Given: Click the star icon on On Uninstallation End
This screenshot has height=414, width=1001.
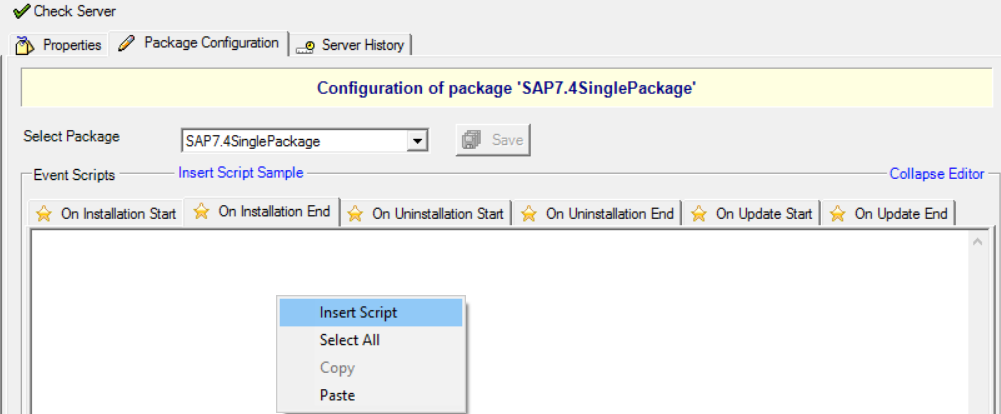Looking at the screenshot, I should (x=529, y=214).
